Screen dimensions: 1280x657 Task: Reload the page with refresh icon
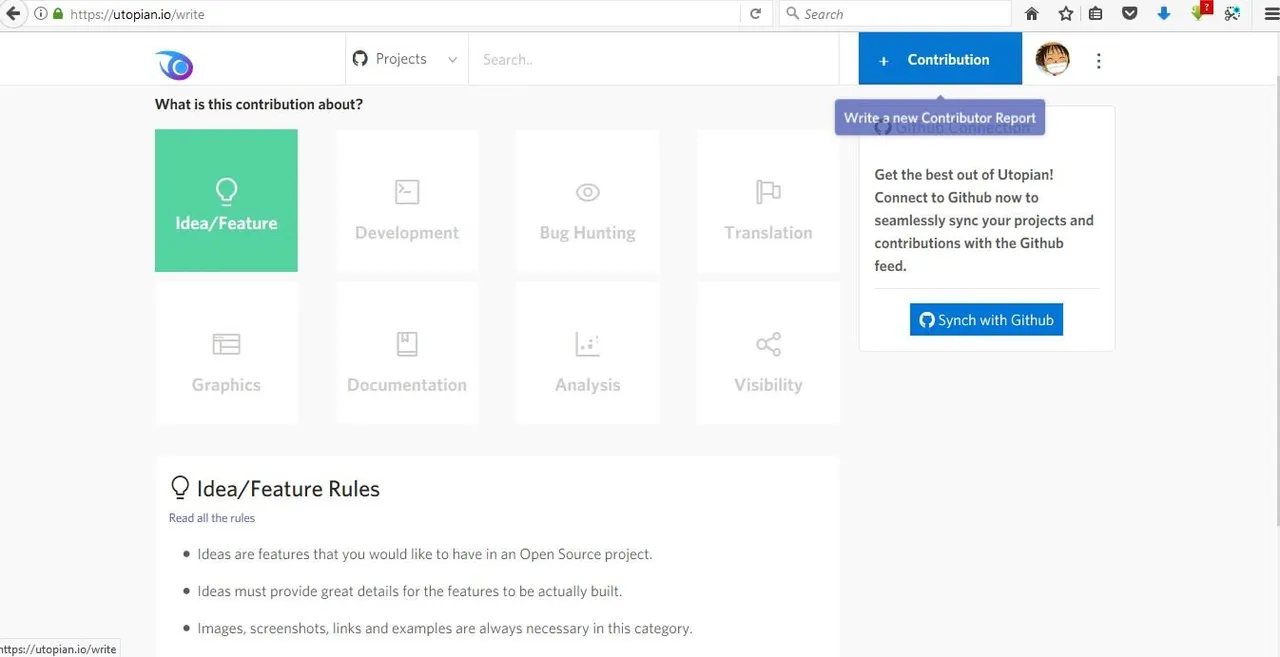pyautogui.click(x=755, y=14)
